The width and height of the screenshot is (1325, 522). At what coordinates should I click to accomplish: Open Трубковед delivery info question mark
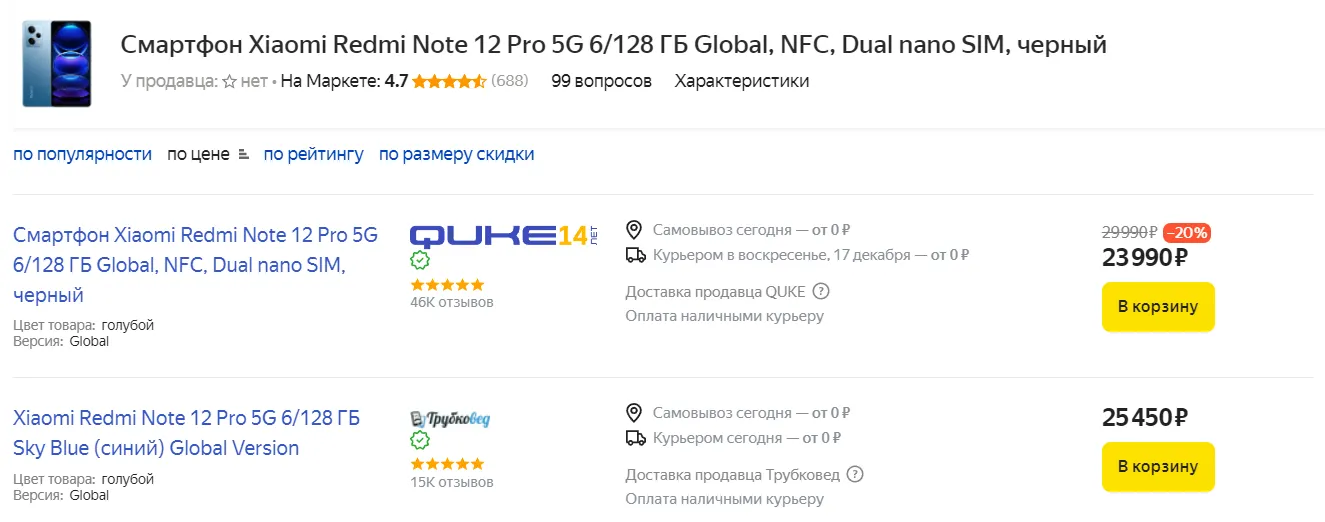(x=854, y=474)
